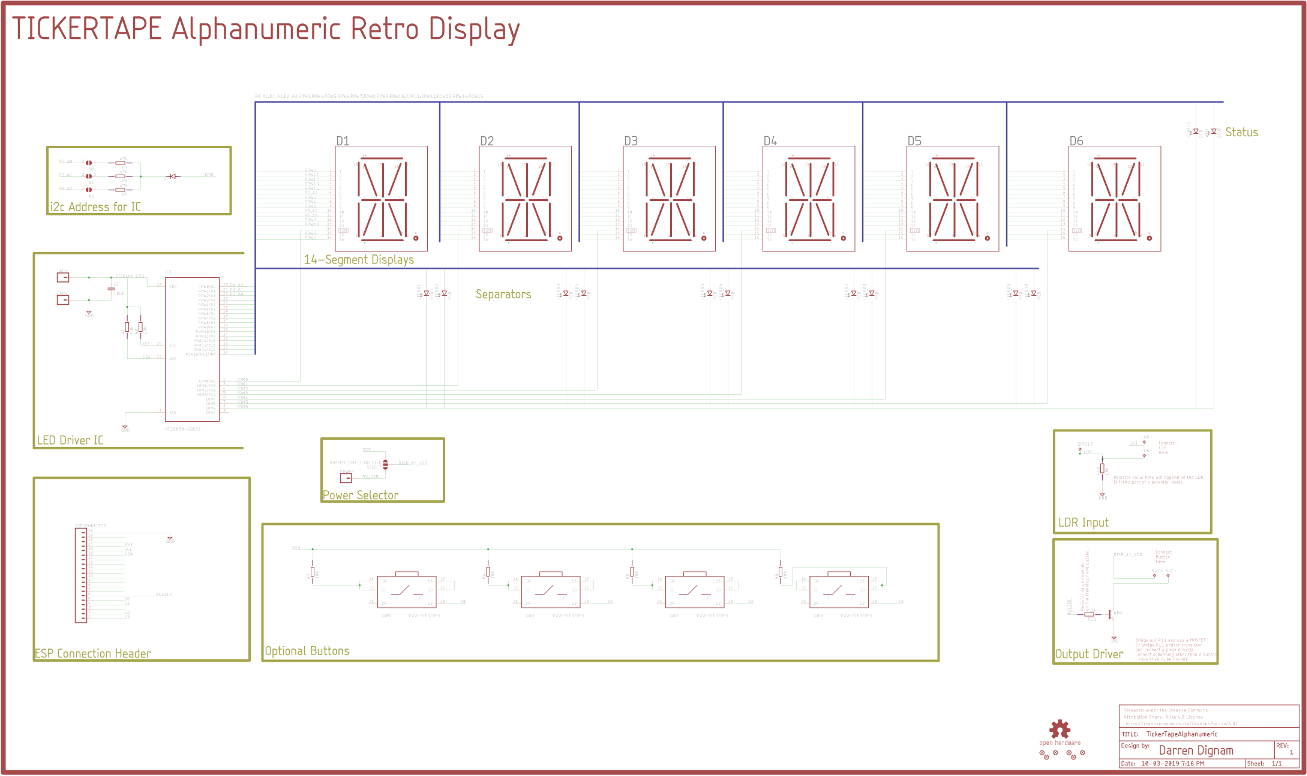Select the "Separators" label text
The width and height of the screenshot is (1307, 776).
(x=503, y=294)
